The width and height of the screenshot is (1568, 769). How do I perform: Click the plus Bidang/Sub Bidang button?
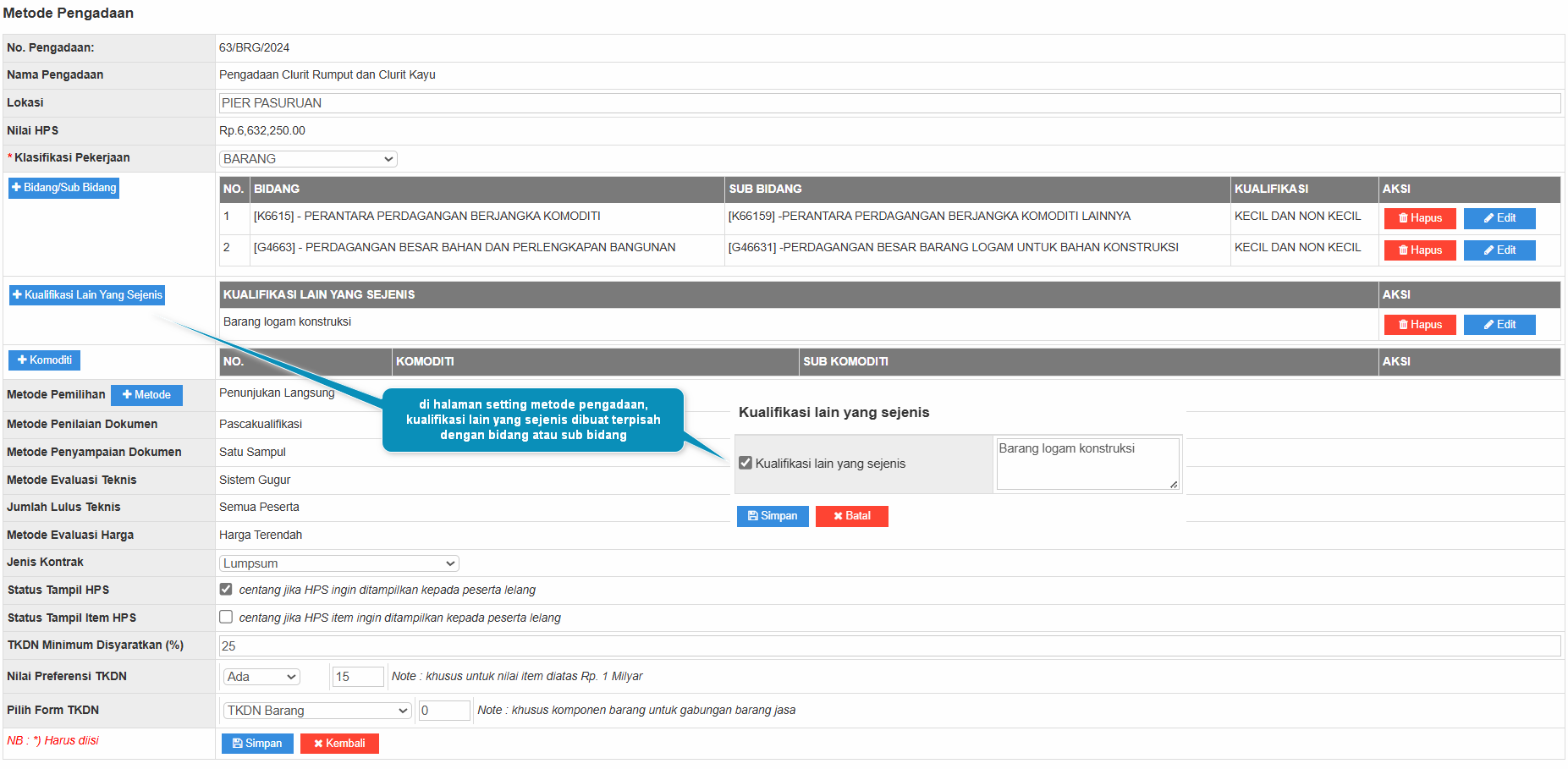(x=63, y=188)
